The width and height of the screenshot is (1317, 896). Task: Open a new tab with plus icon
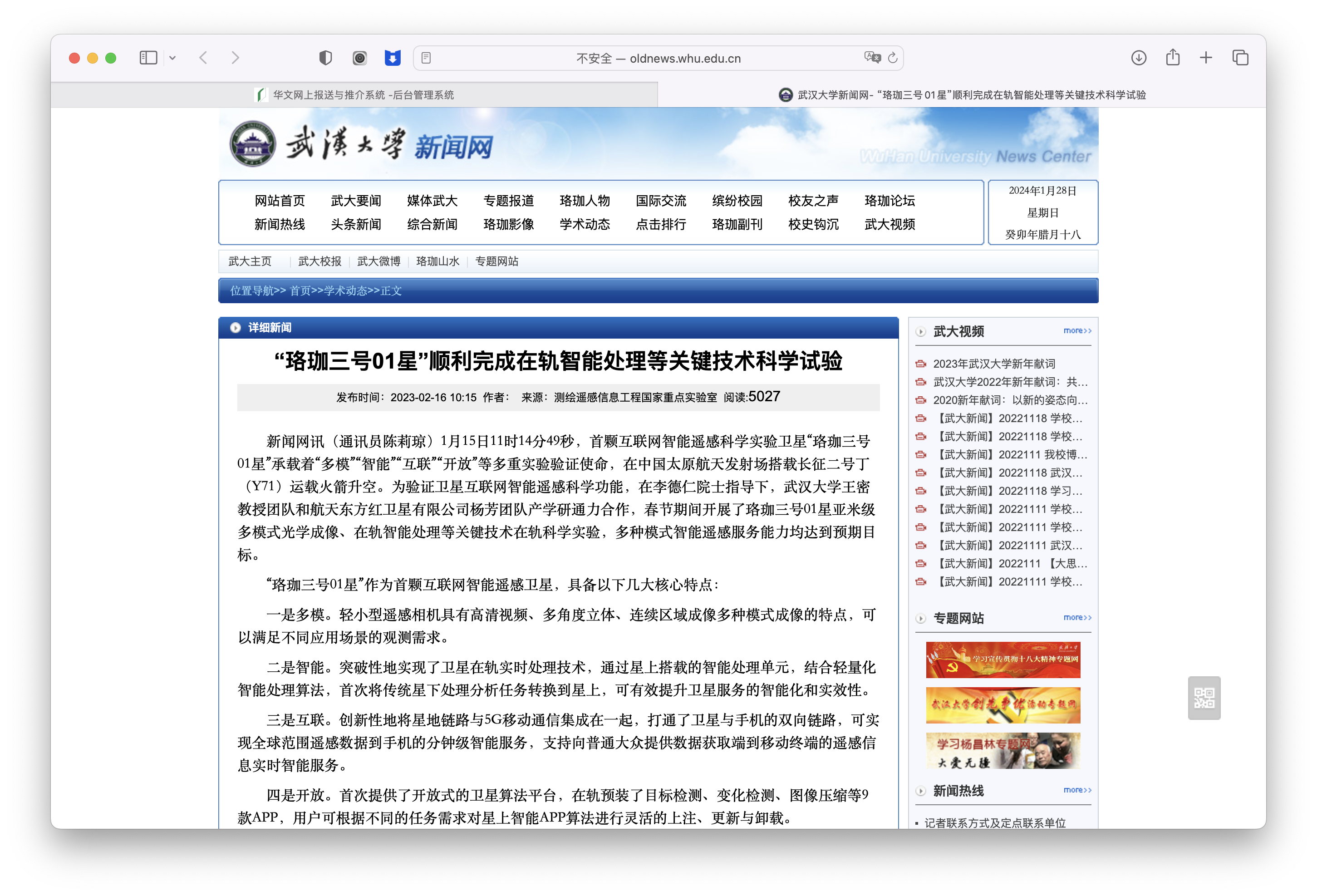(x=1206, y=58)
